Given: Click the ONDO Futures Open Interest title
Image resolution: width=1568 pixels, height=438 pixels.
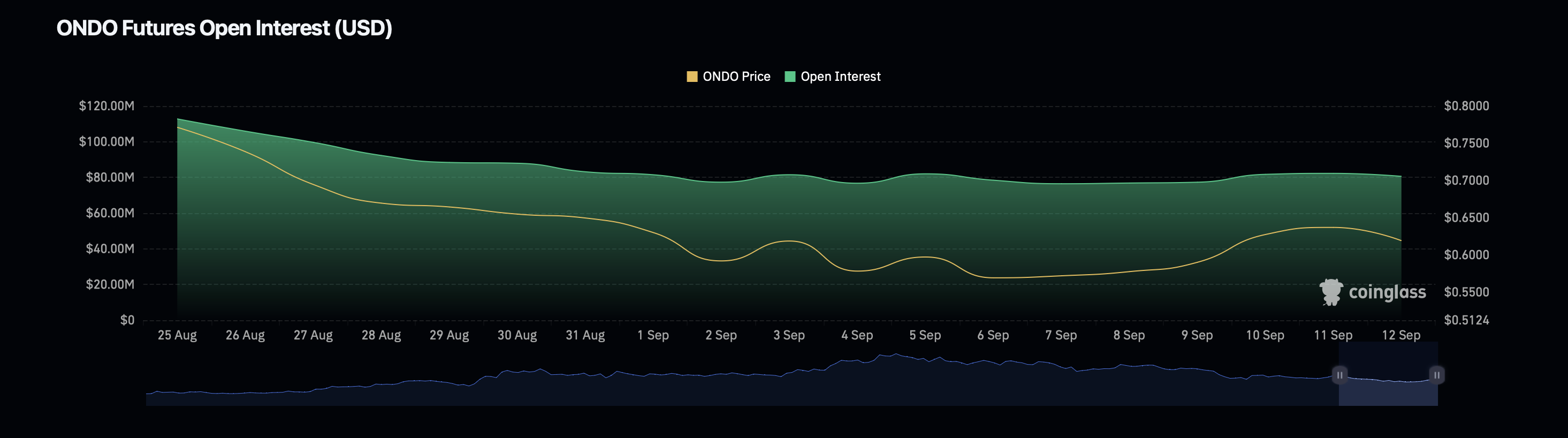Looking at the screenshot, I should (224, 28).
